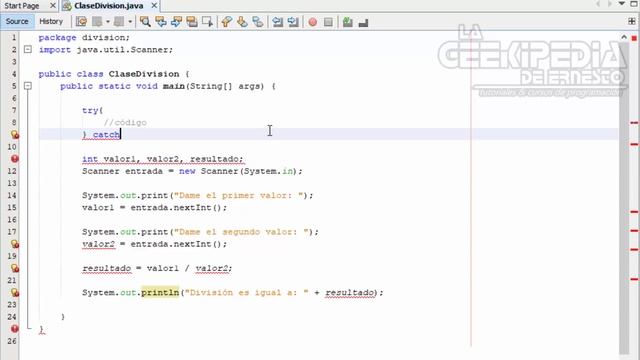Place cursor in 'package division;' line
The image size is (640, 360).
pos(84,38)
